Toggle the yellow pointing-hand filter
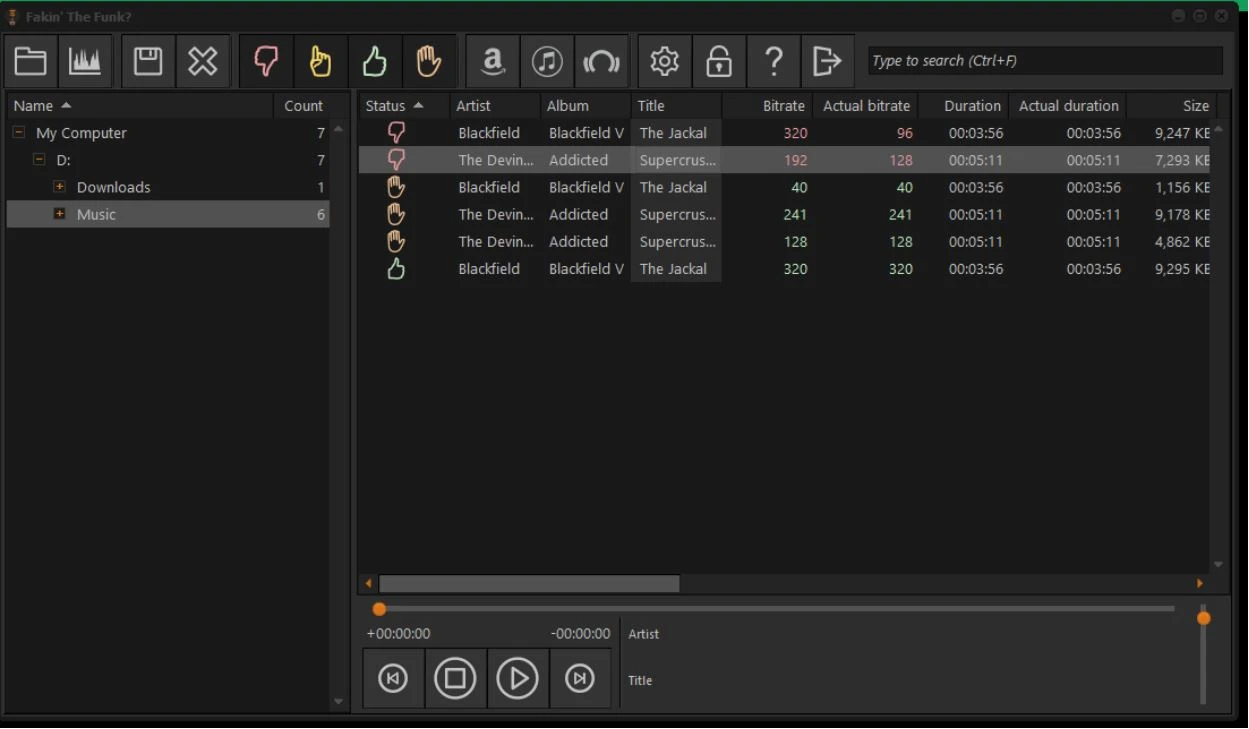 (320, 62)
